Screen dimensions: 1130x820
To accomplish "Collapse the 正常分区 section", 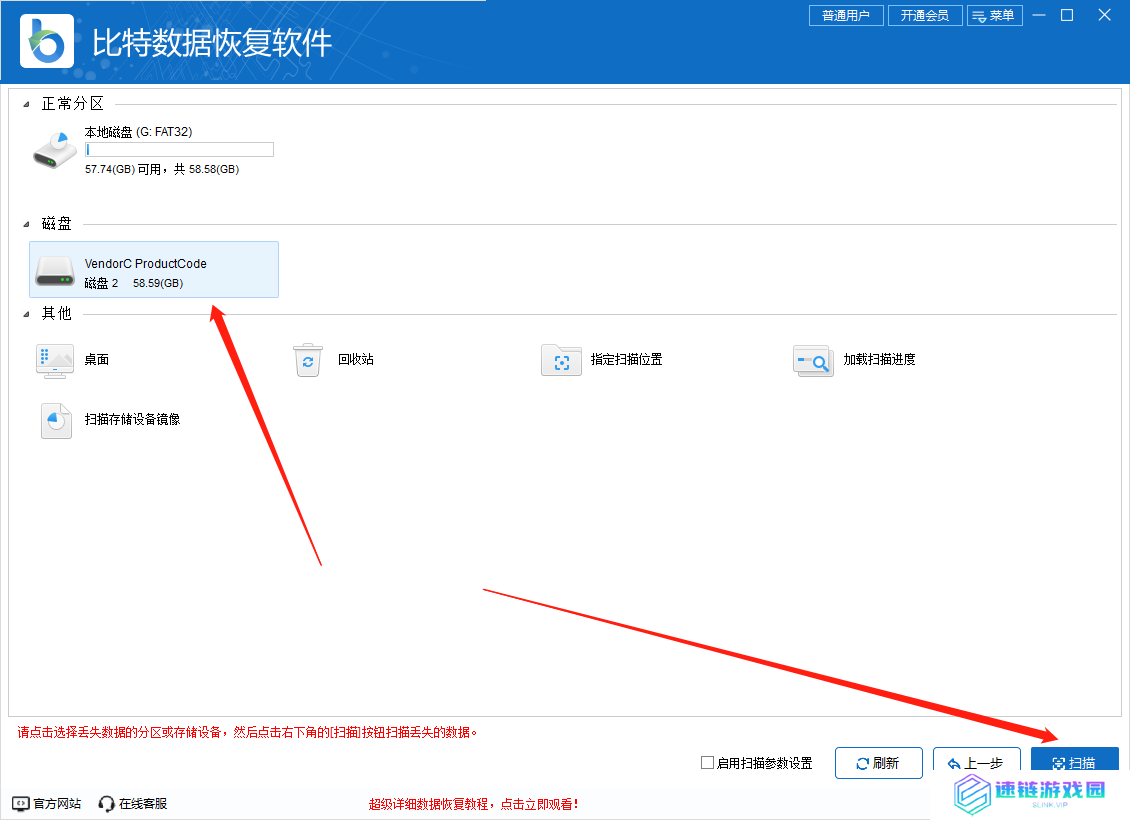I will click(x=26, y=104).
